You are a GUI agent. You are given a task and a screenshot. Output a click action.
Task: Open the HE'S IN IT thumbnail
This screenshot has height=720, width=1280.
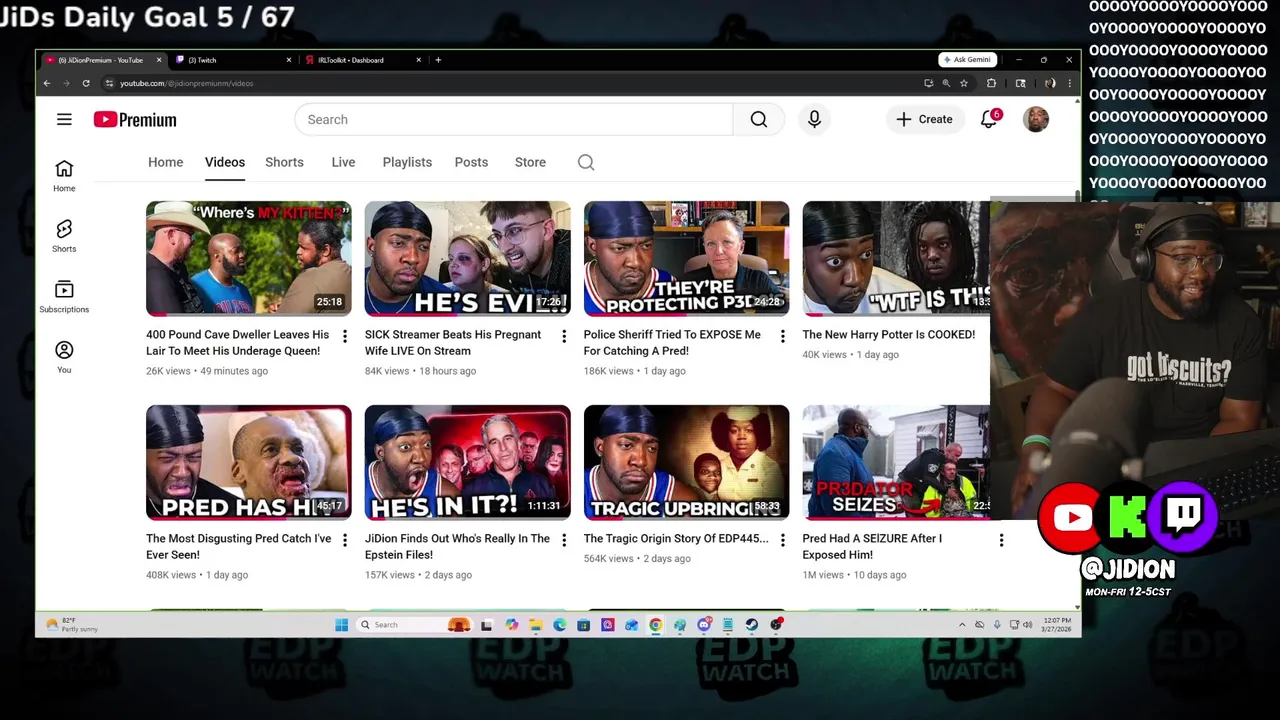[468, 463]
